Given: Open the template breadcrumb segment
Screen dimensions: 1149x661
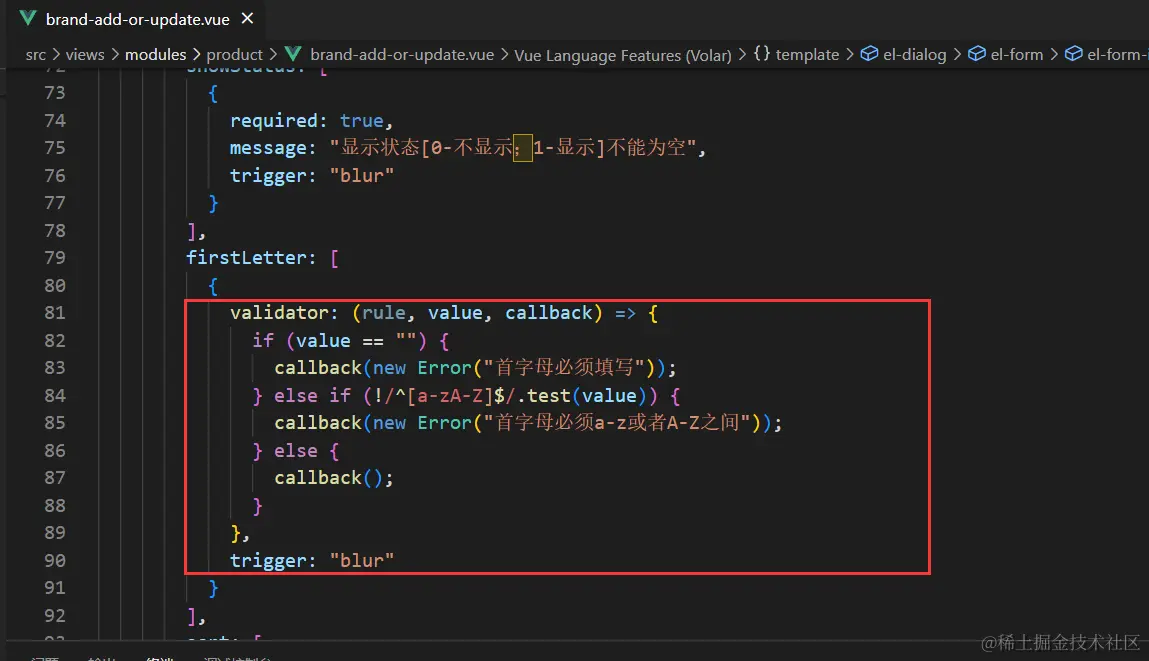Looking at the screenshot, I should click(x=807, y=55).
